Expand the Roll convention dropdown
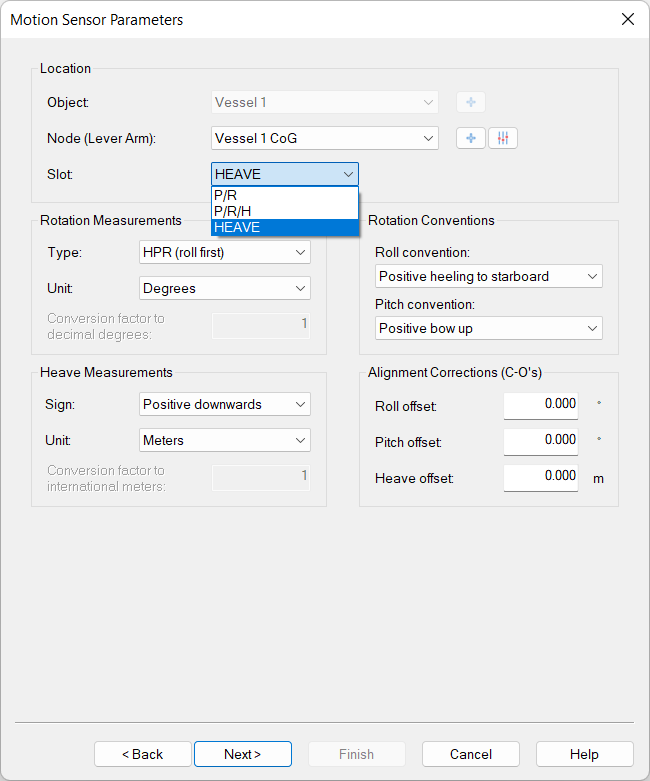Image resolution: width=650 pixels, height=781 pixels. pos(489,276)
